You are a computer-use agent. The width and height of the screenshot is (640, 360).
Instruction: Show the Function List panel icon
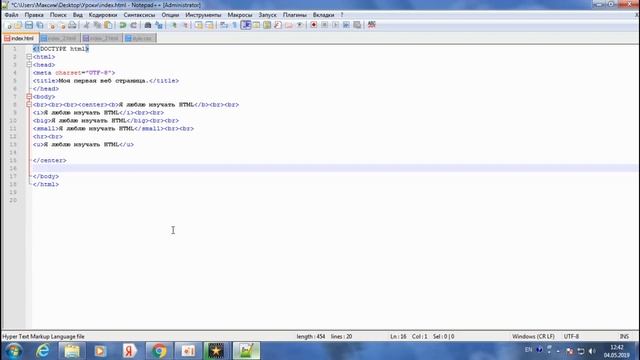tap(278, 25)
